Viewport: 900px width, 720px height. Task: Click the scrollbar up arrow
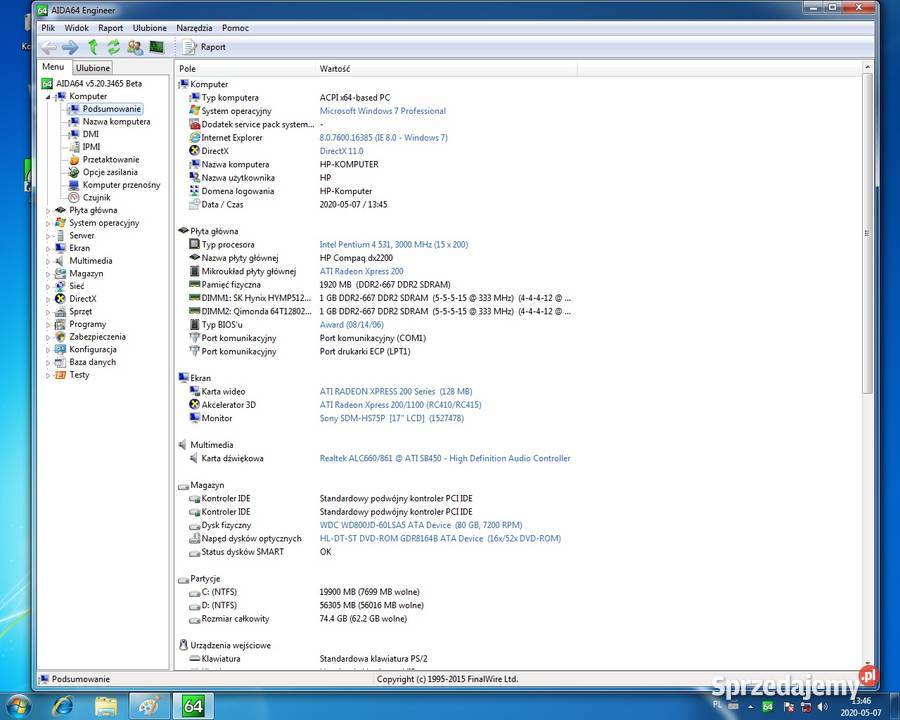pyautogui.click(x=867, y=68)
